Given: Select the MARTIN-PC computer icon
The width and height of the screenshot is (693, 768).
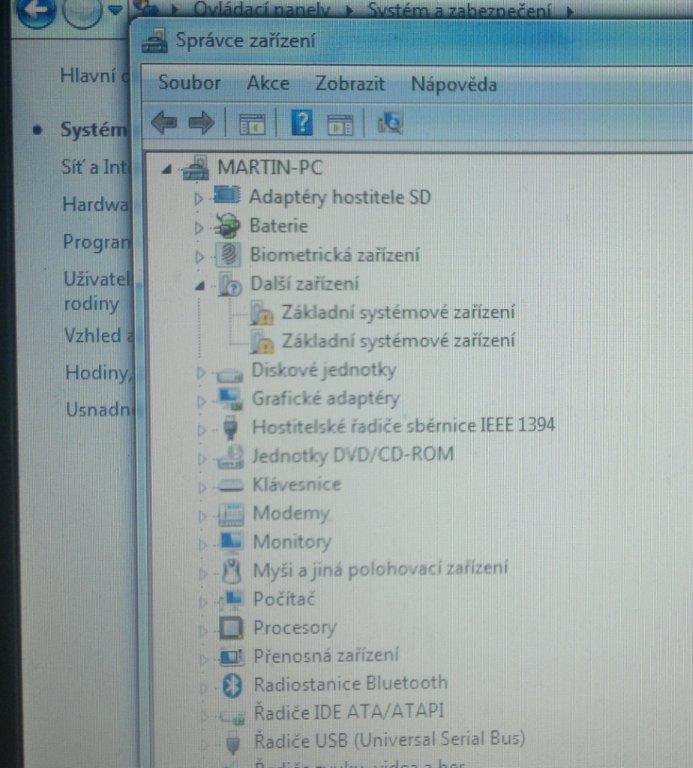Looking at the screenshot, I should [196, 168].
